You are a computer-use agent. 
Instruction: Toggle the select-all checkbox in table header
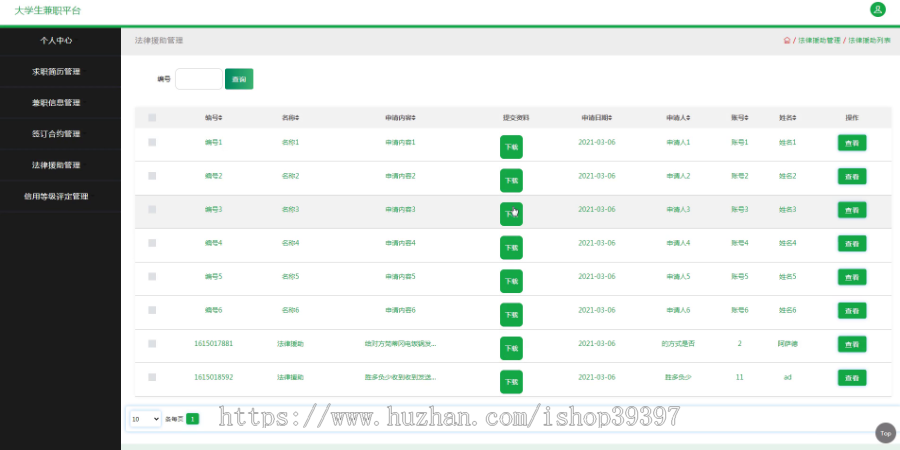pyautogui.click(x=152, y=118)
